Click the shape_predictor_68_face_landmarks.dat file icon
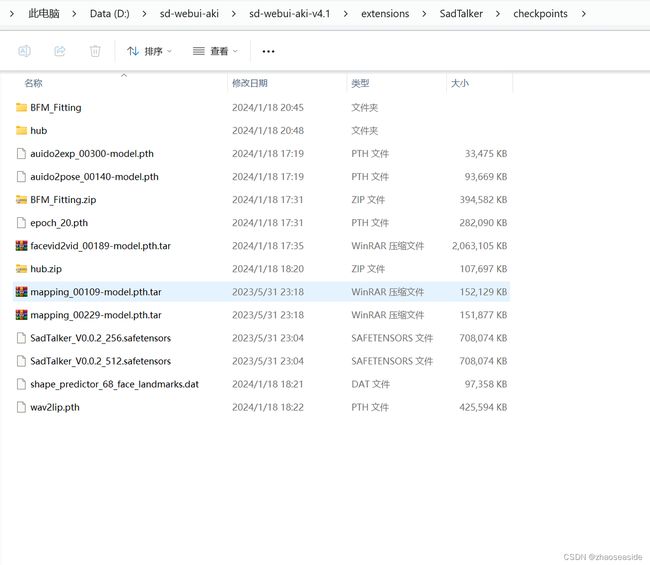Image resolution: width=650 pixels, height=565 pixels. click(21, 384)
